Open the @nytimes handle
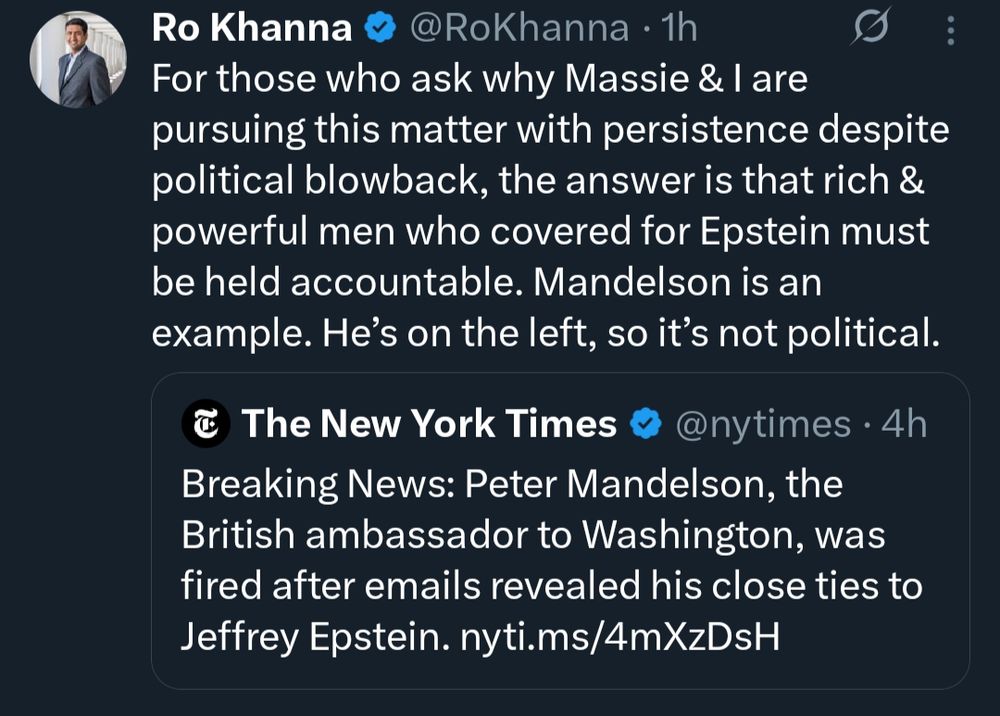This screenshot has height=716, width=1000. 763,425
